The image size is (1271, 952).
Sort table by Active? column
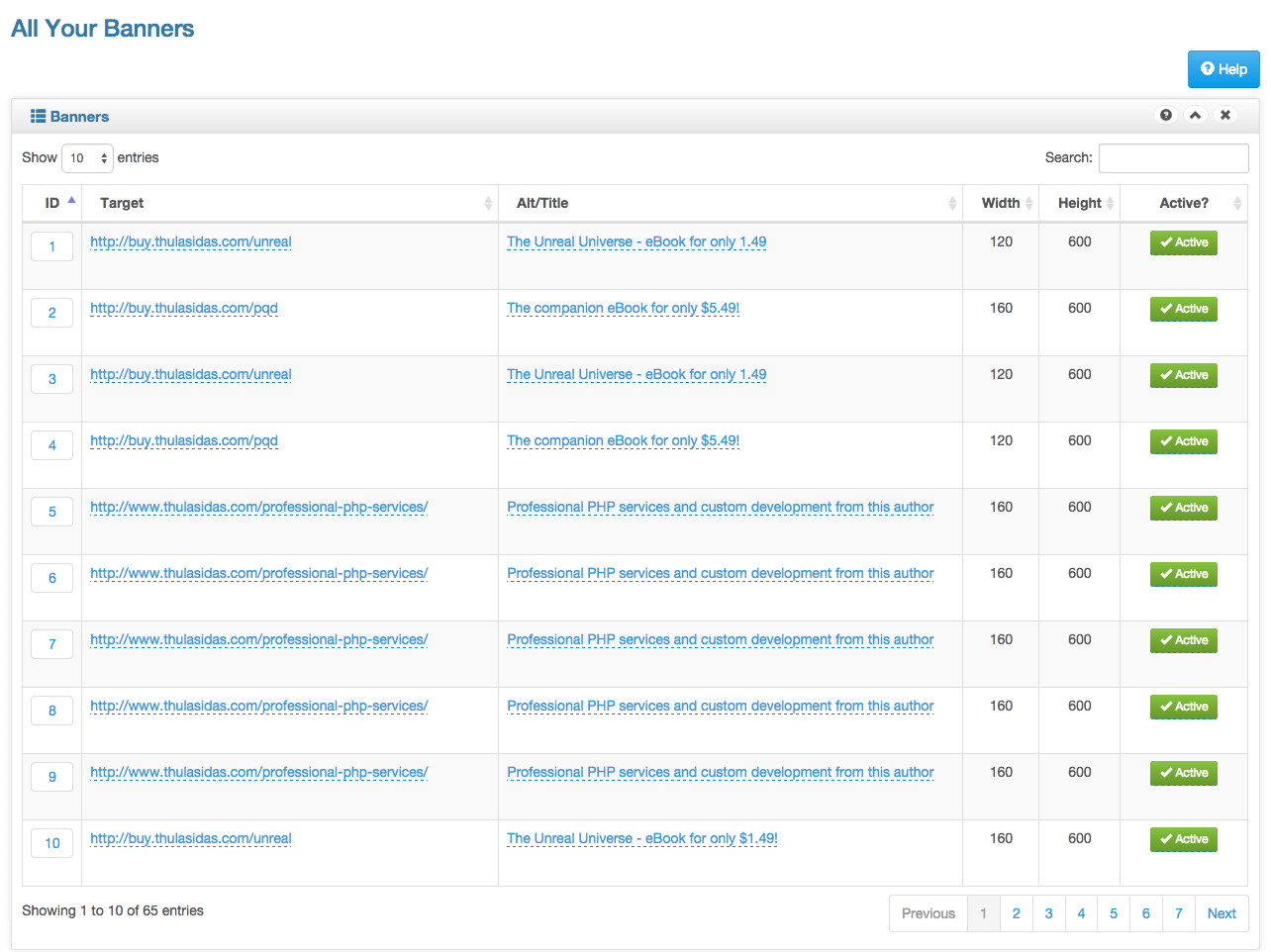1184,203
